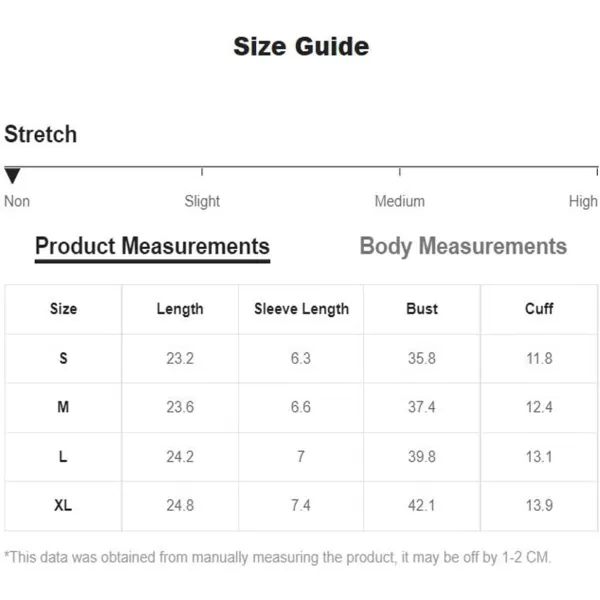Click the Length column header
Image resolution: width=600 pixels, height=600 pixels.
(x=180, y=309)
